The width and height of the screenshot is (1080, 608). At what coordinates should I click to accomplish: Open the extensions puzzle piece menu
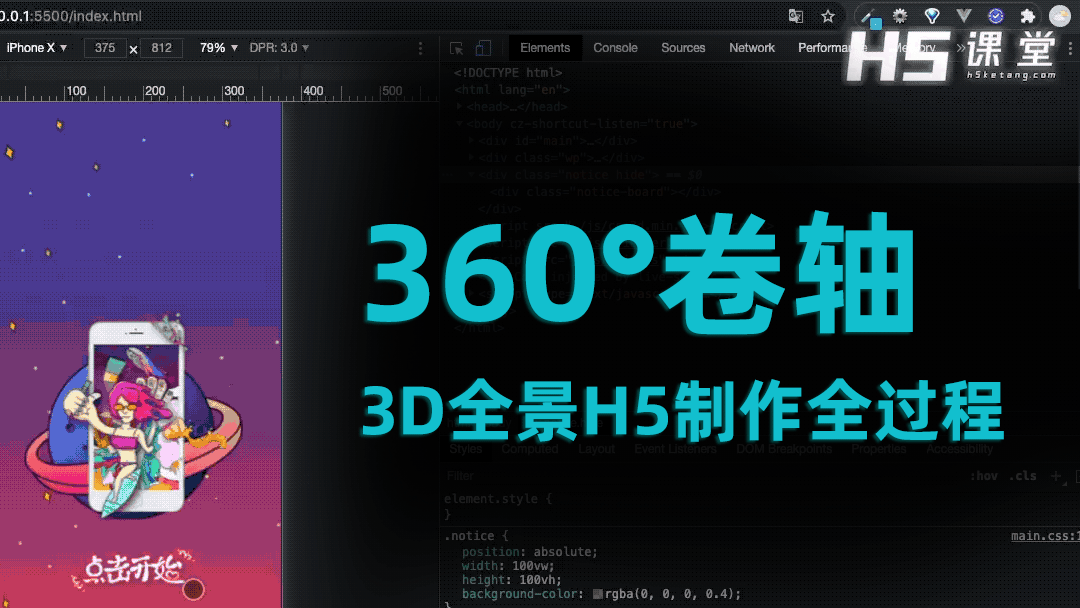tap(1027, 16)
